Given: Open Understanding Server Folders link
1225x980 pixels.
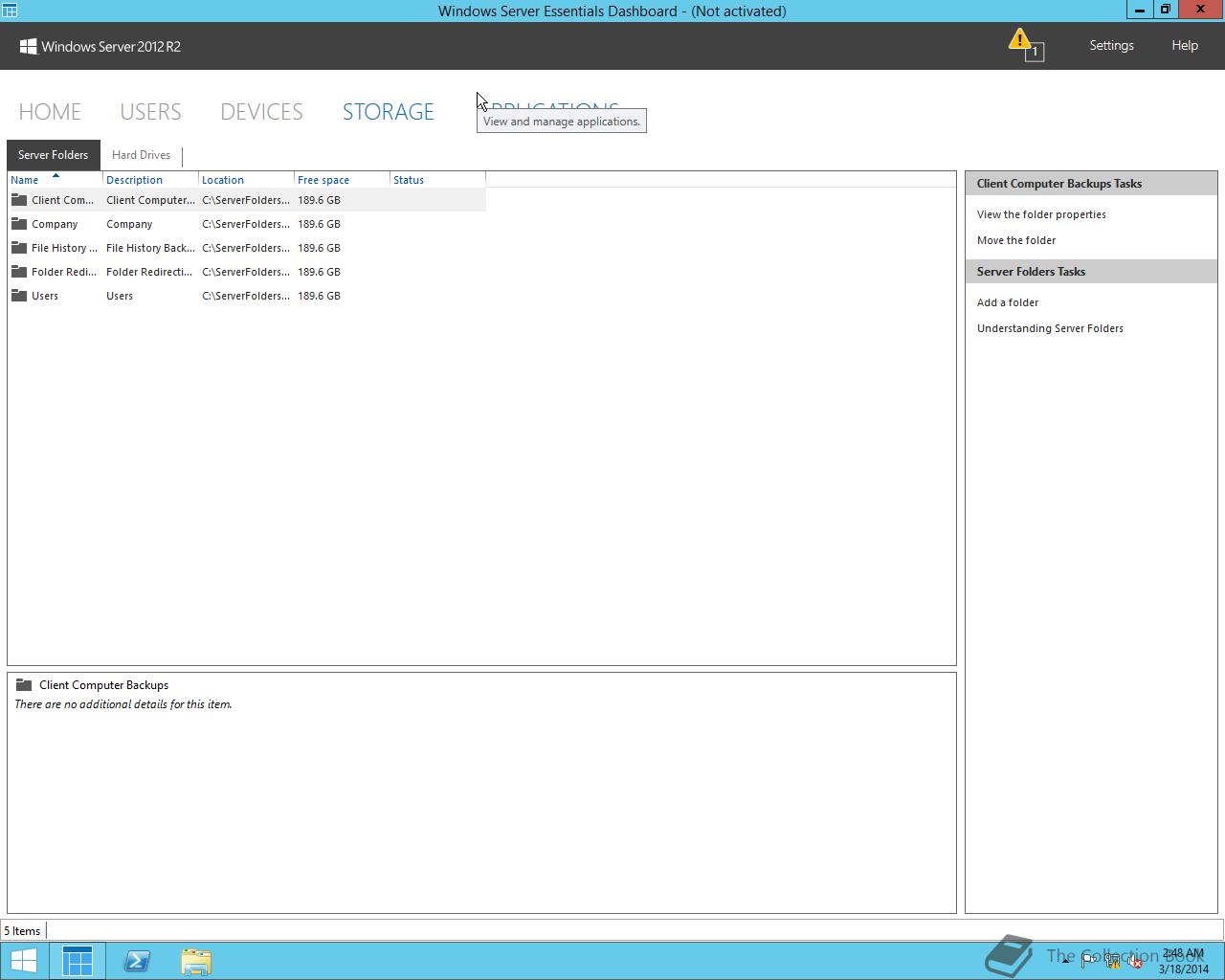Looking at the screenshot, I should 1050,328.
